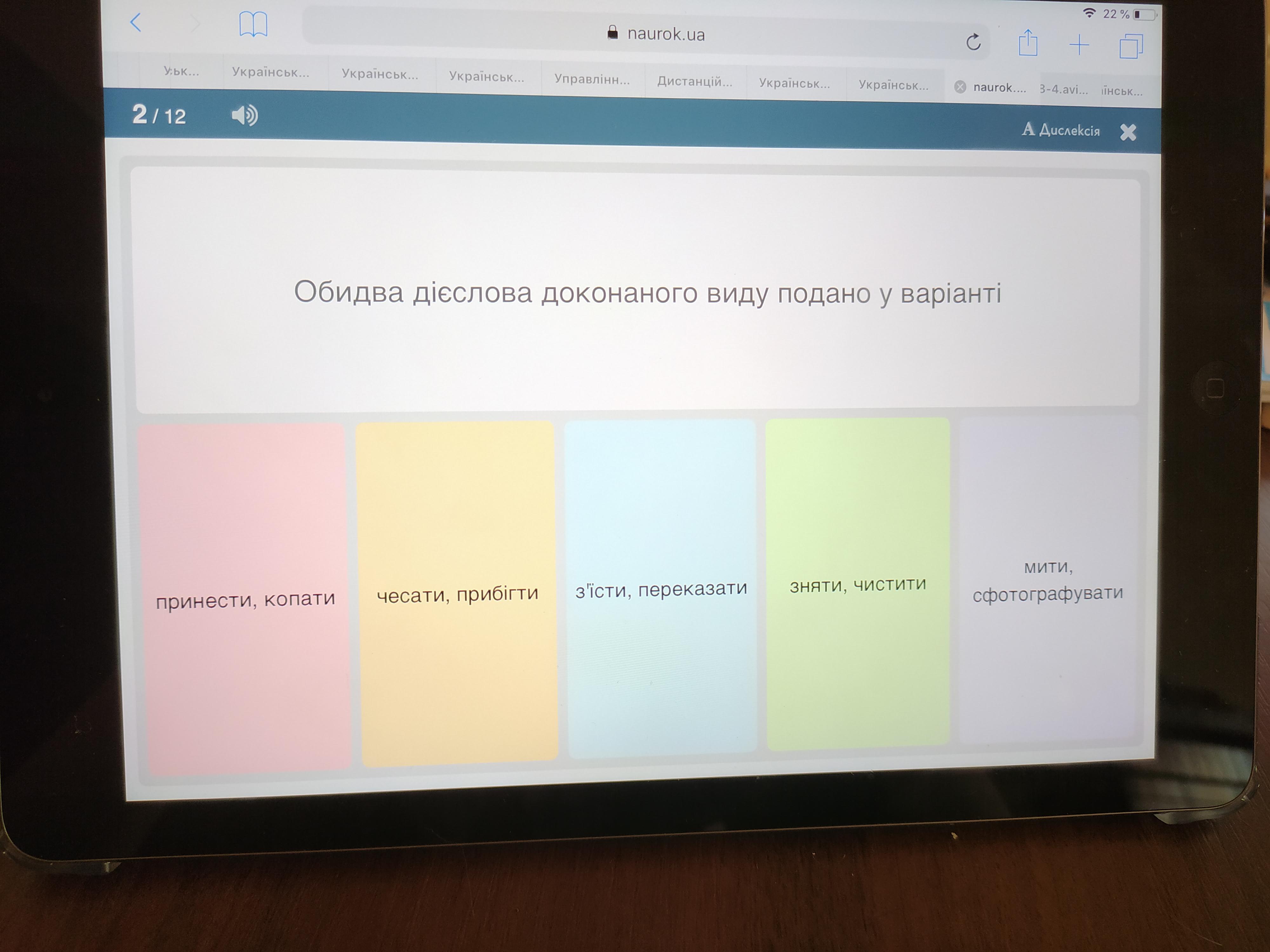This screenshot has height=952, width=1270.
Task: Switch to the Дистанцій... tab
Action: pos(694,82)
